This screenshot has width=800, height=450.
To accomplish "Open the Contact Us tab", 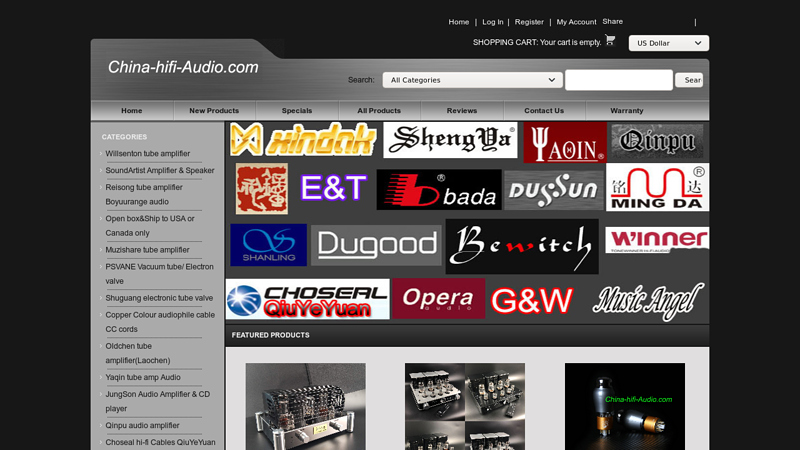I will point(544,111).
